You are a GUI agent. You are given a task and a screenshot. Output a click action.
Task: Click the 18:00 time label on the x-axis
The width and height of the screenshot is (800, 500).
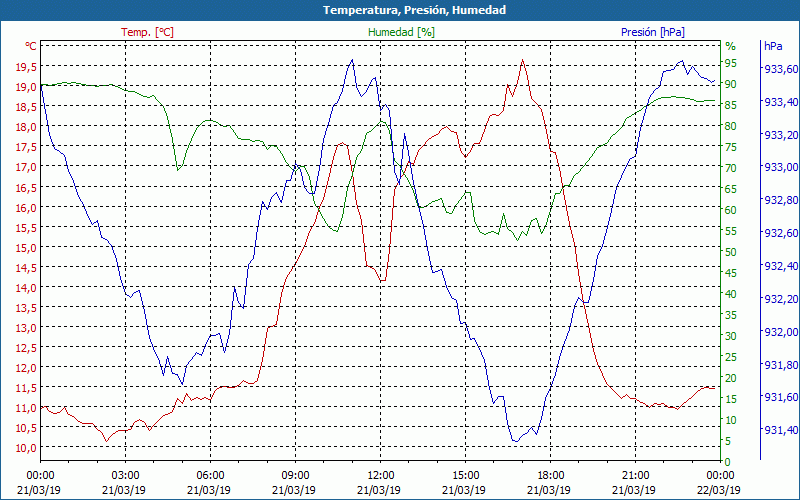point(551,475)
